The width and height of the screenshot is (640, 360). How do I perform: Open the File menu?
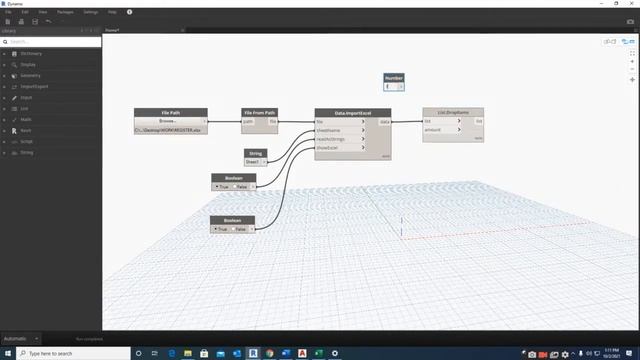point(8,12)
